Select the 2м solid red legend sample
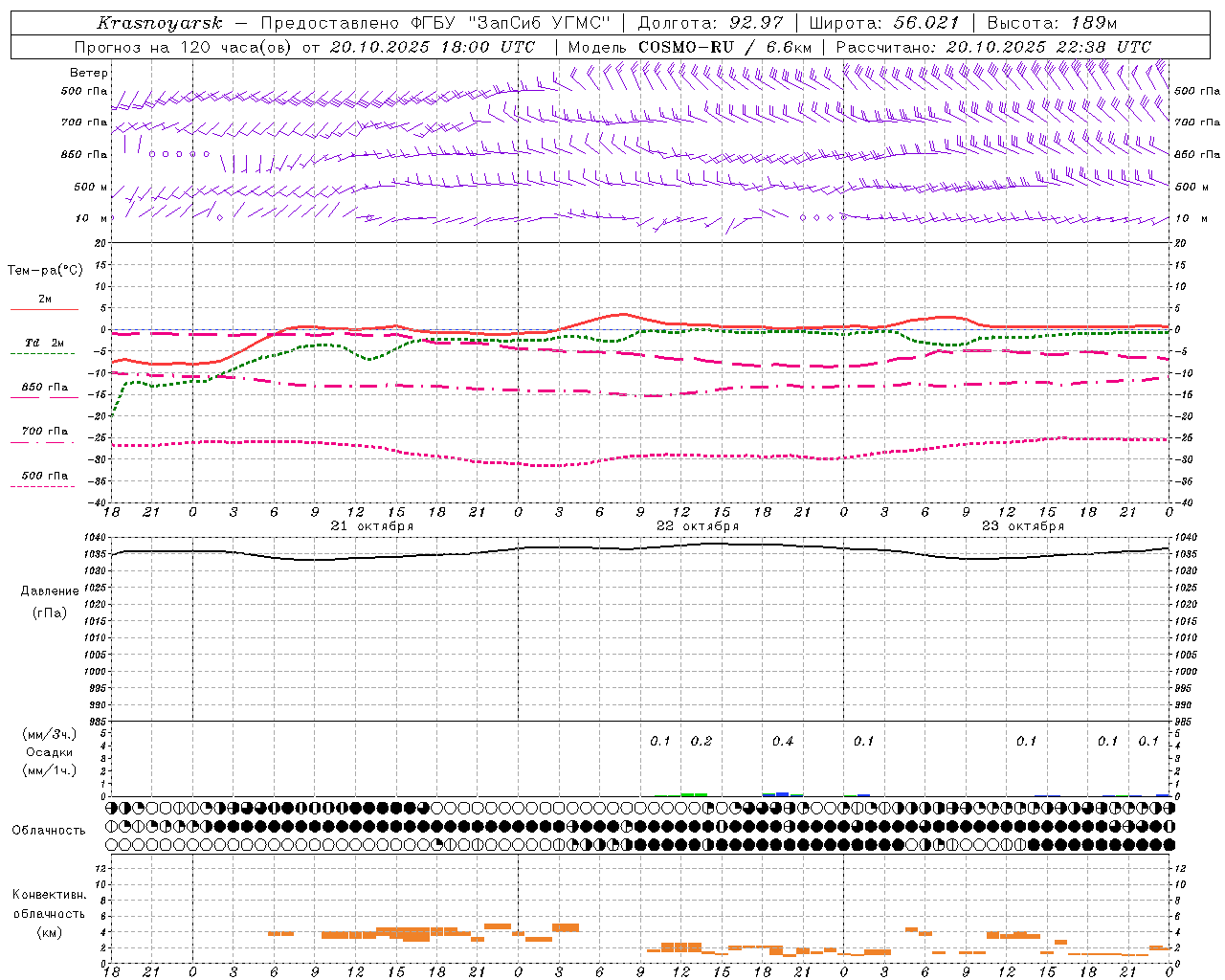The width and height of the screenshot is (1225, 980). (x=44, y=309)
